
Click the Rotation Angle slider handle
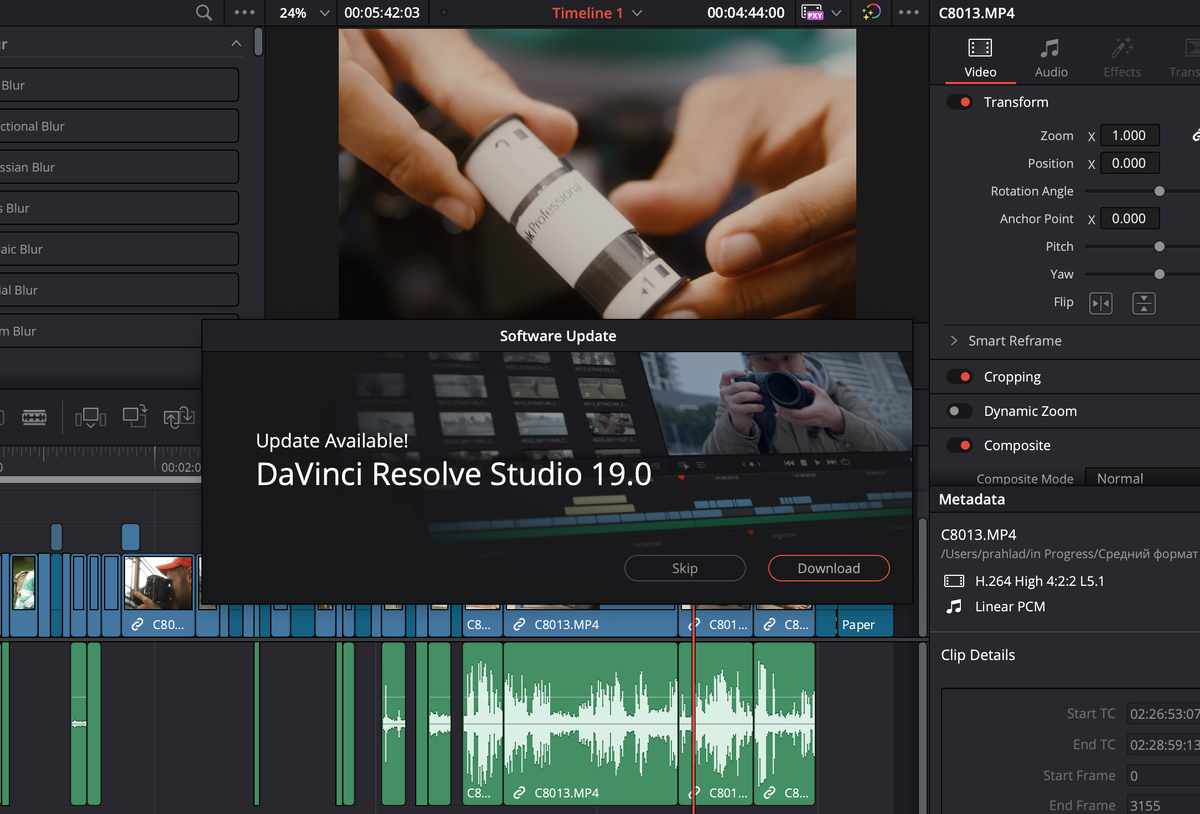tap(1159, 191)
